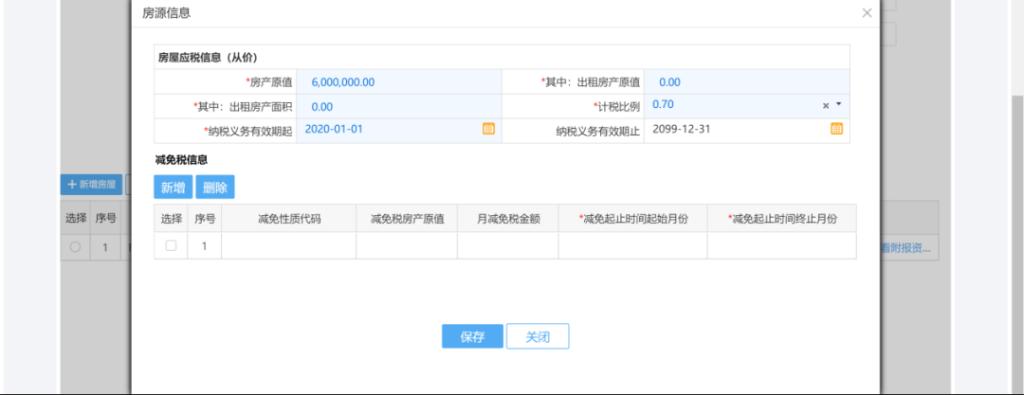Open calendar for 纳税义务有效期止 date
The width and height of the screenshot is (1024, 395).
pyautogui.click(x=837, y=129)
